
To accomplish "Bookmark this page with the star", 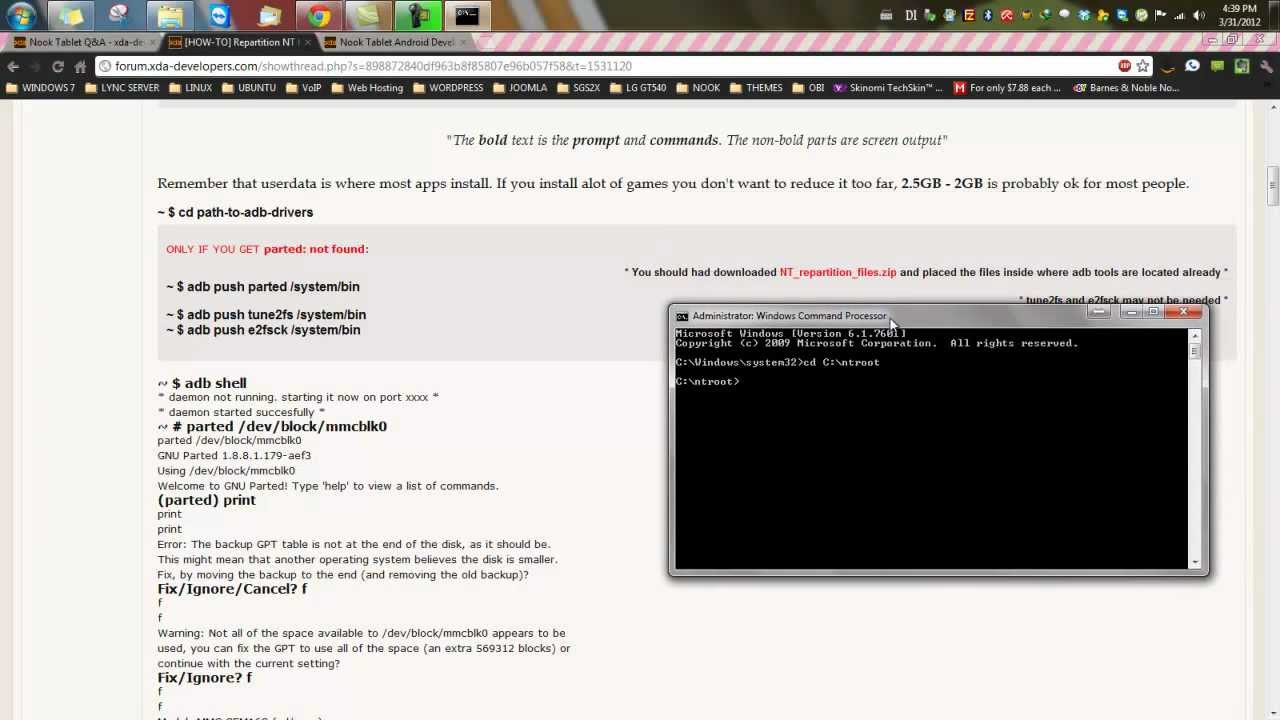I will tap(1142, 66).
